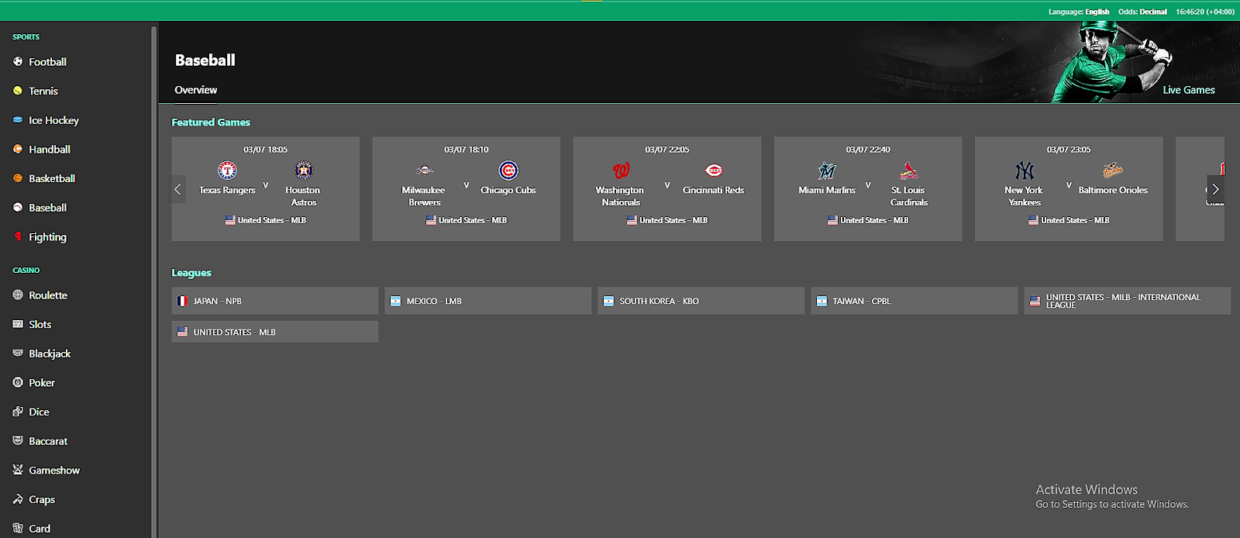Show next featured games with right arrow
Image resolution: width=1240 pixels, height=538 pixels.
pos(1215,189)
